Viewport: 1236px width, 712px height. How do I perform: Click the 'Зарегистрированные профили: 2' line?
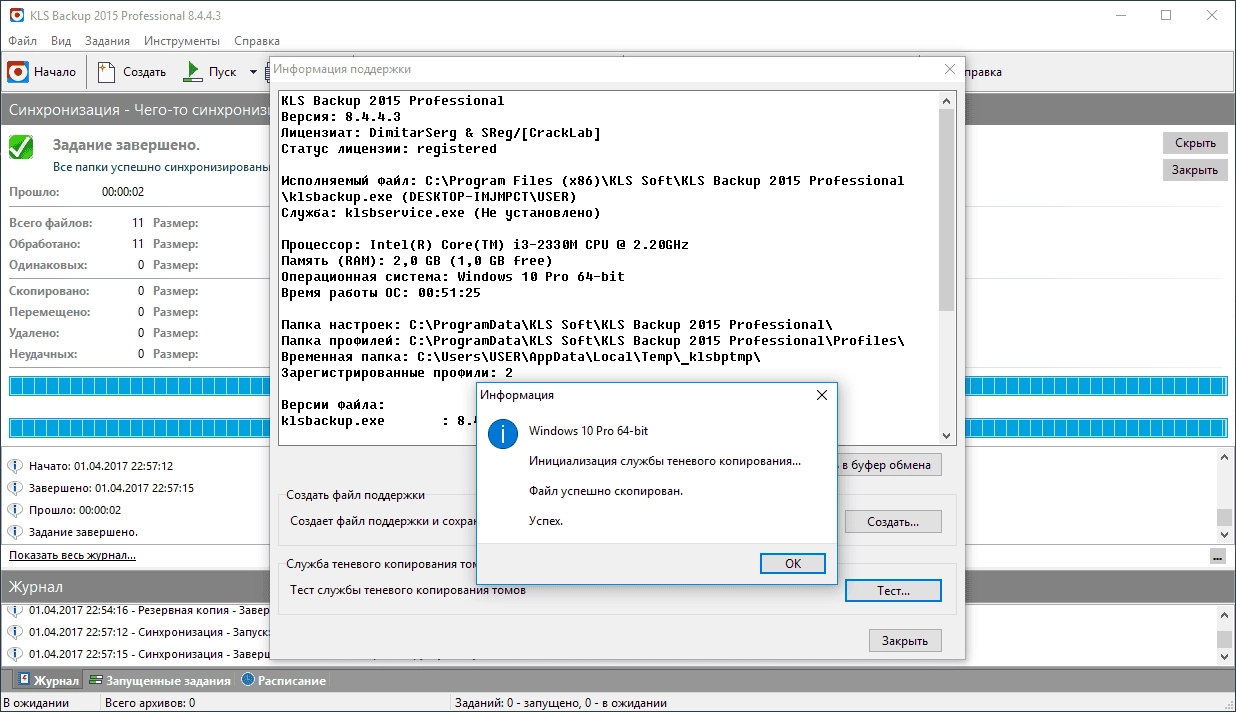coord(397,373)
